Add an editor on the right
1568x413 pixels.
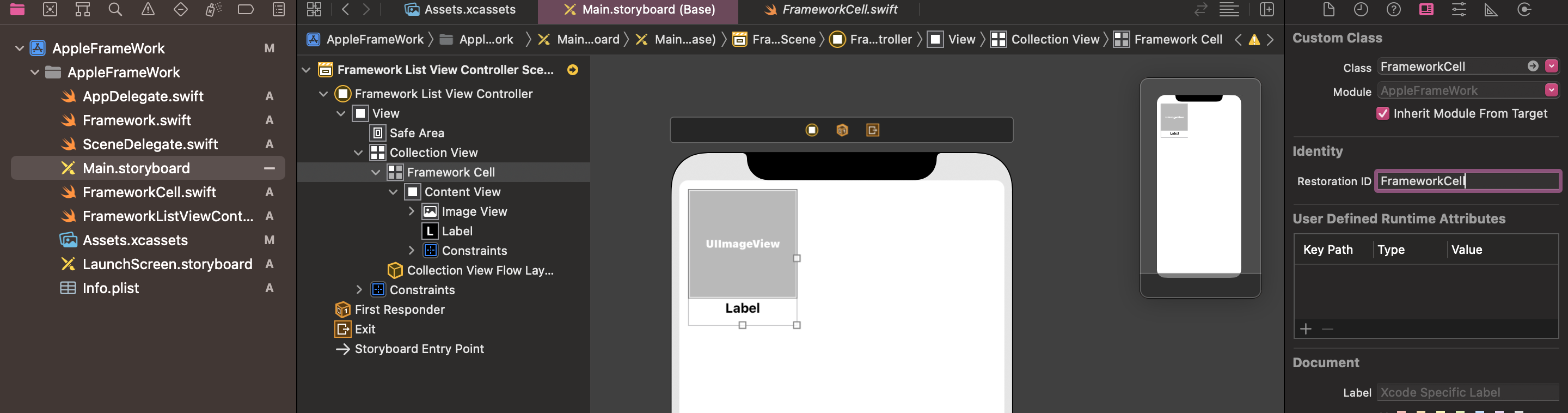[1267, 9]
